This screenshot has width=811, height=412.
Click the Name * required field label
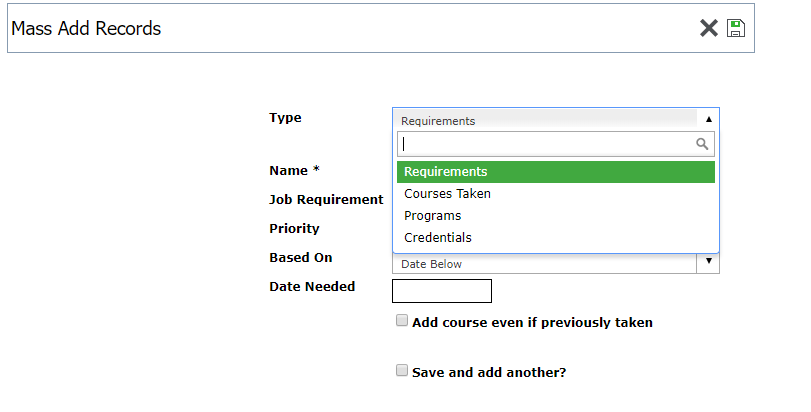pyautogui.click(x=294, y=171)
